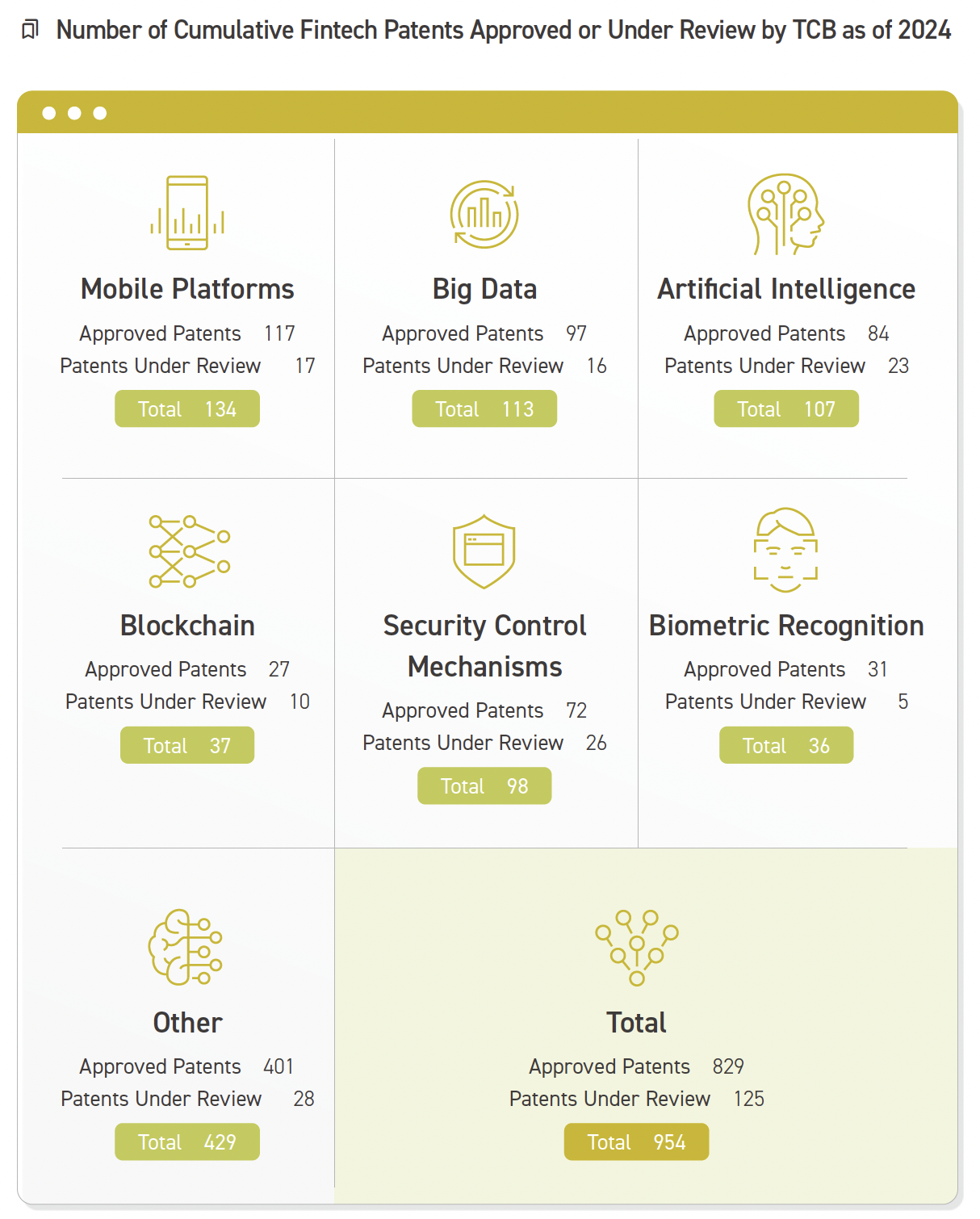Click the first white dot in header bar
The width and height of the screenshot is (980, 1219).
point(49,113)
